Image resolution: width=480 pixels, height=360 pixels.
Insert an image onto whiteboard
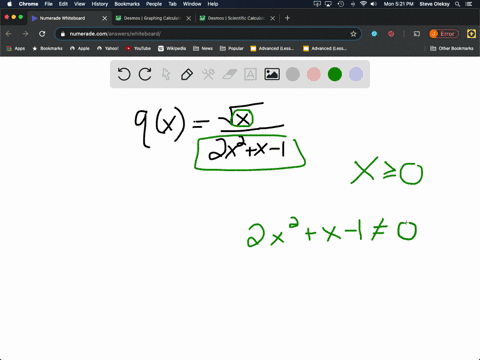(272, 74)
